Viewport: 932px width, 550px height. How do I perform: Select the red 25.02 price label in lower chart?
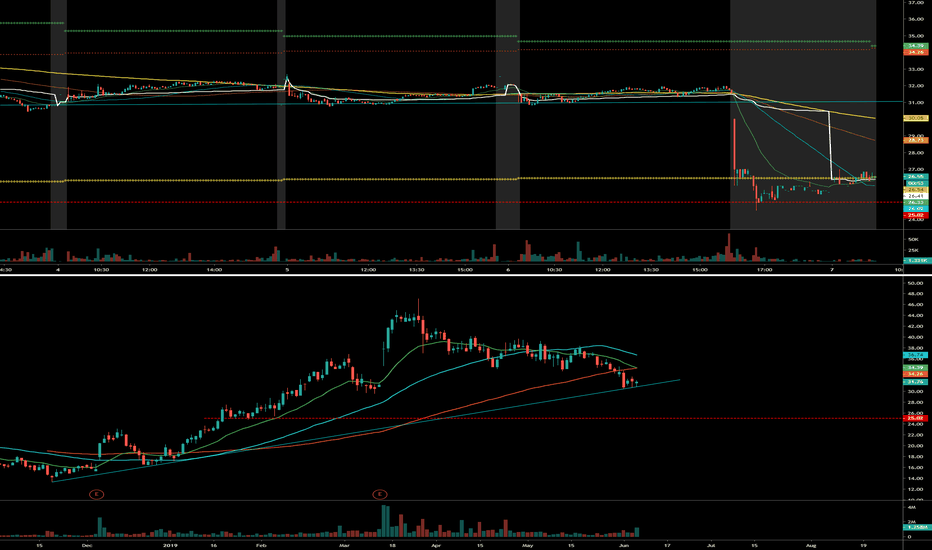(915, 418)
